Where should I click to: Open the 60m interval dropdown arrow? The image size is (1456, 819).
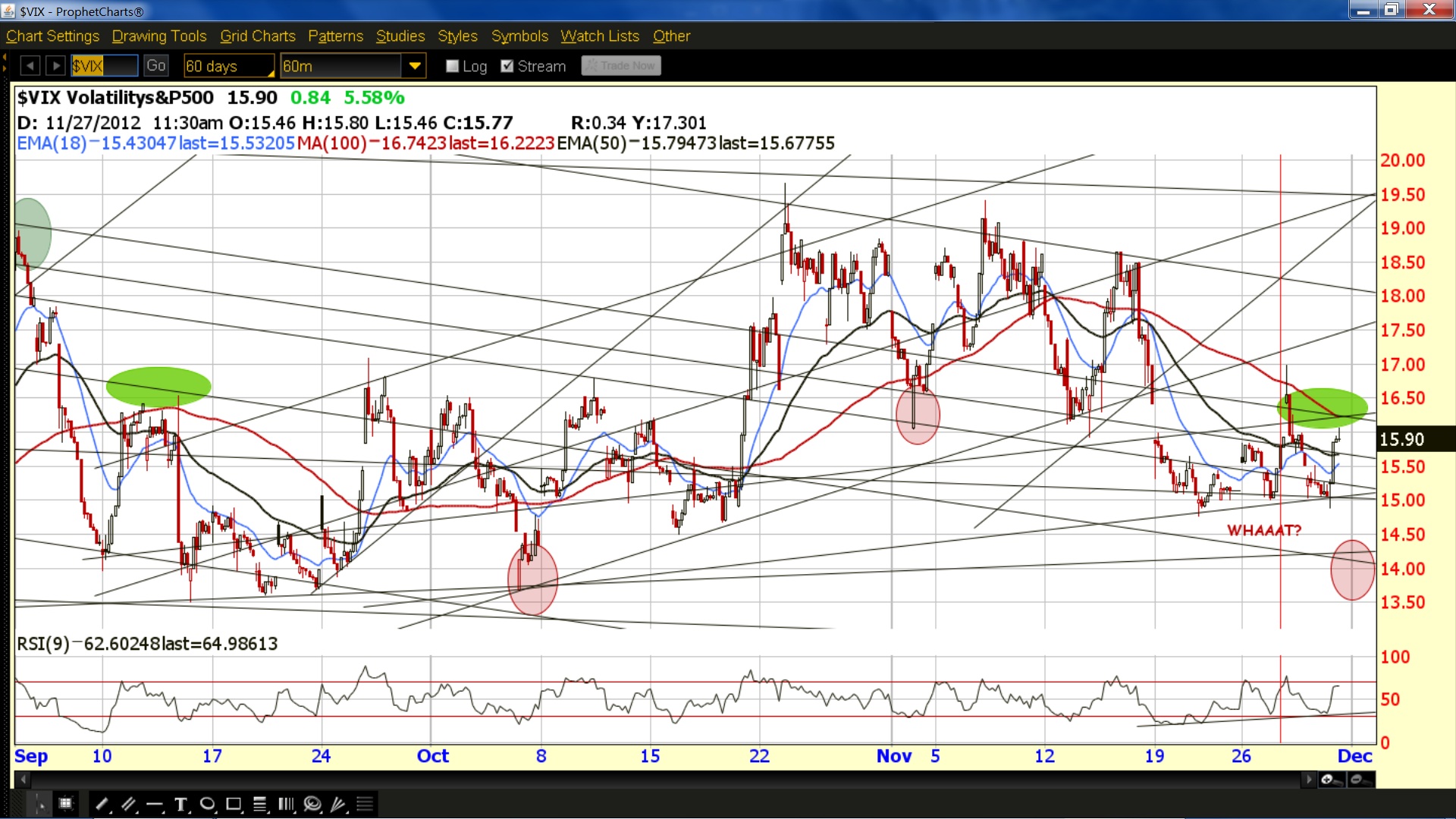pos(414,66)
